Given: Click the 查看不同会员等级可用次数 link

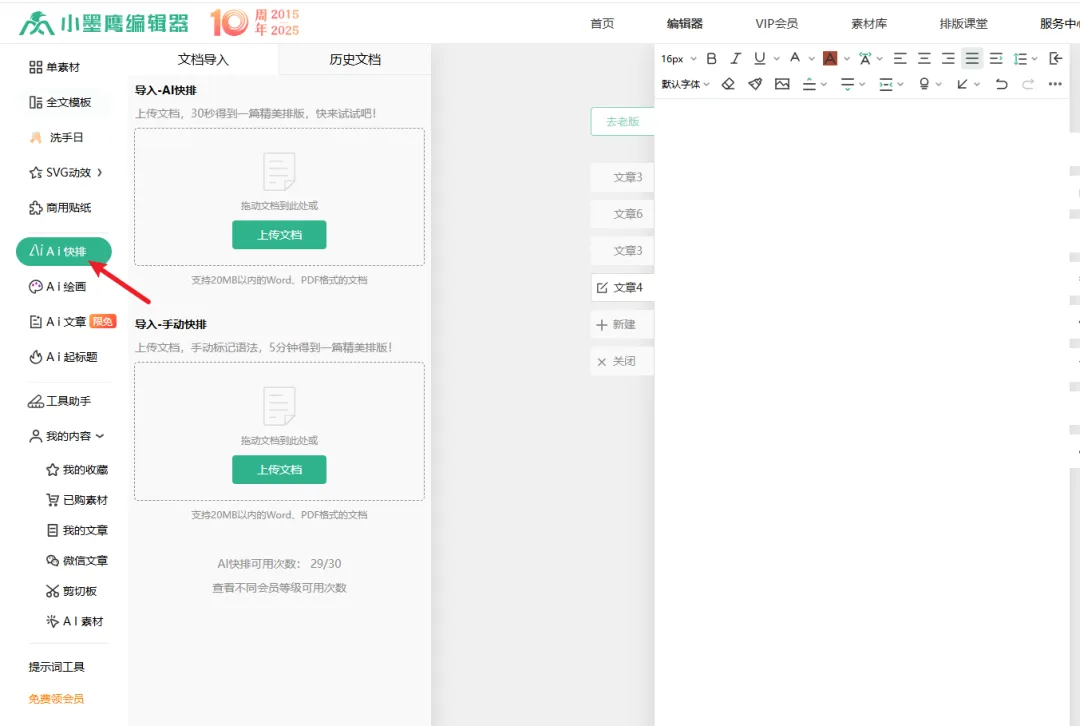Looking at the screenshot, I should click(279, 587).
